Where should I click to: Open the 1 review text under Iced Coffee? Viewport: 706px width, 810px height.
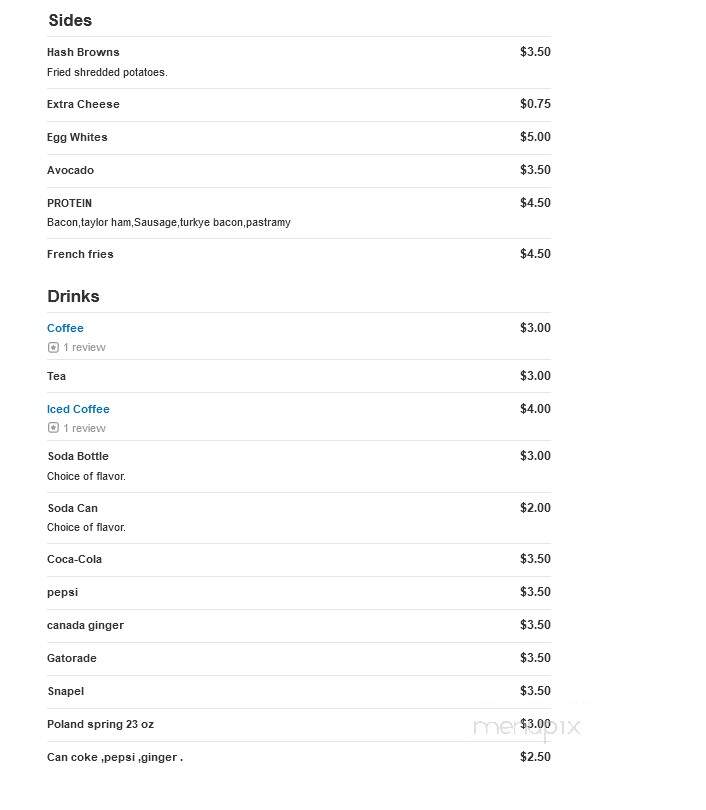[84, 428]
